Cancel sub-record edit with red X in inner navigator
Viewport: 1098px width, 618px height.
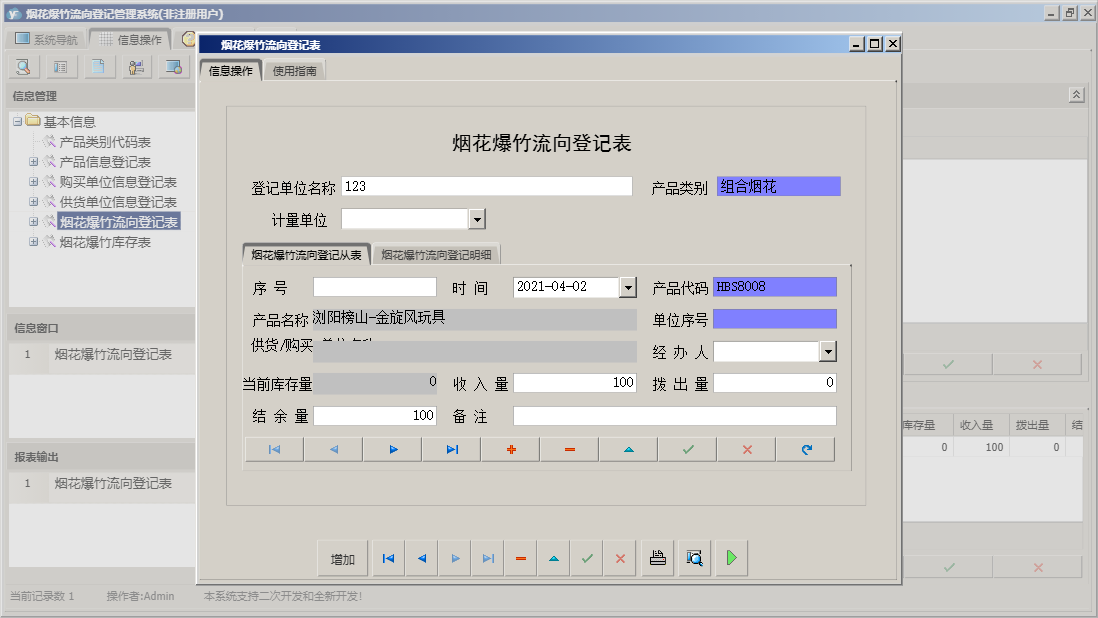pyautogui.click(x=747, y=449)
